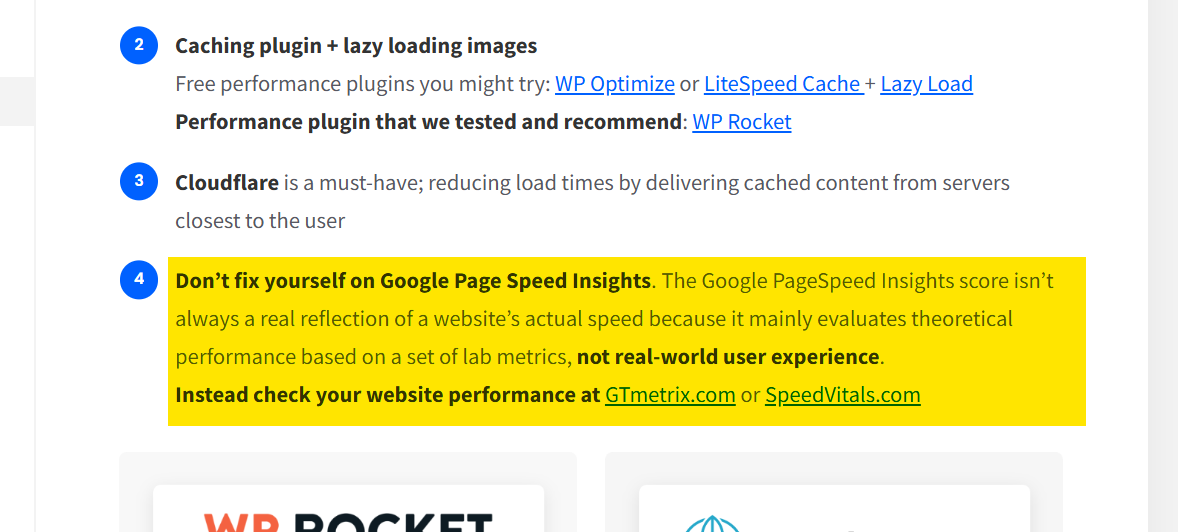Click the WP Rocket logo image
Image resolution: width=1178 pixels, height=532 pixels.
tap(349, 522)
